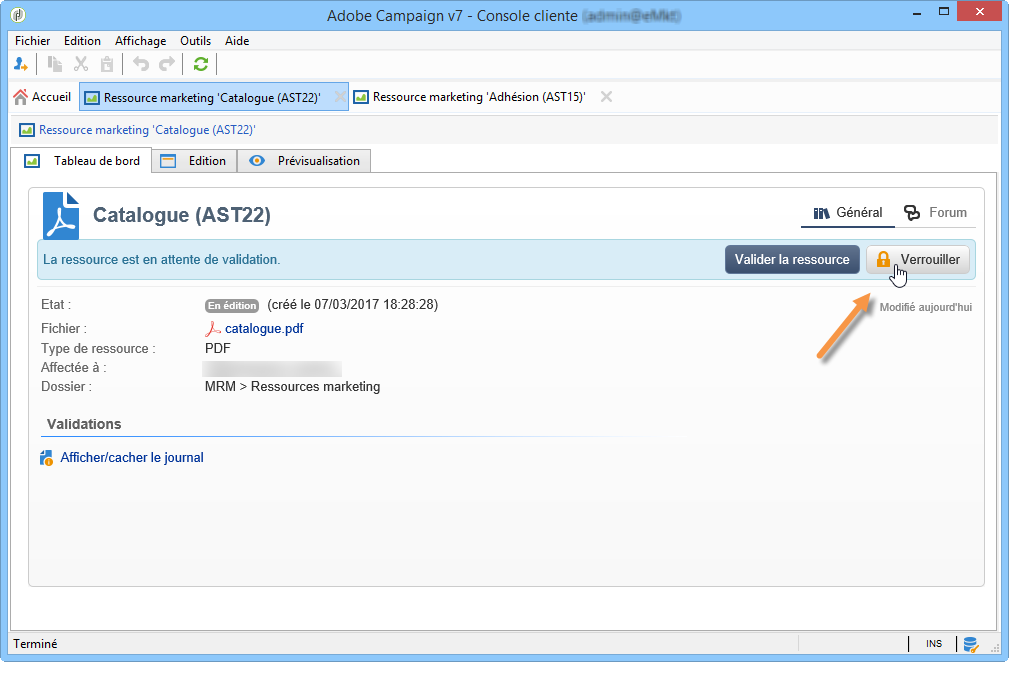
Task: Click the green Refresh icon
Action: pyautogui.click(x=201, y=64)
